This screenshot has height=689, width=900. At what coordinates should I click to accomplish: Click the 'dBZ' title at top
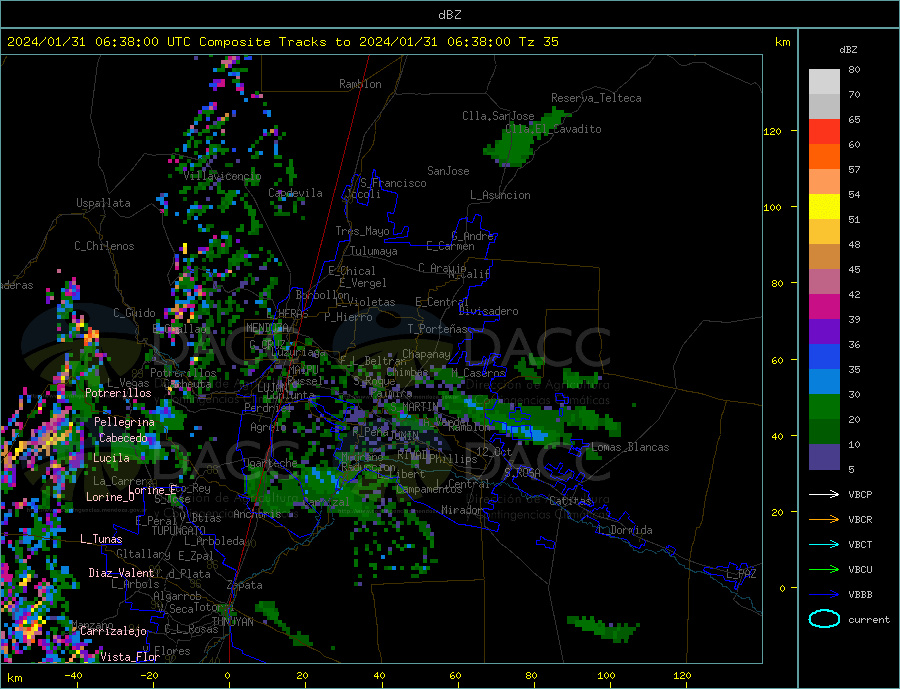[x=449, y=15]
